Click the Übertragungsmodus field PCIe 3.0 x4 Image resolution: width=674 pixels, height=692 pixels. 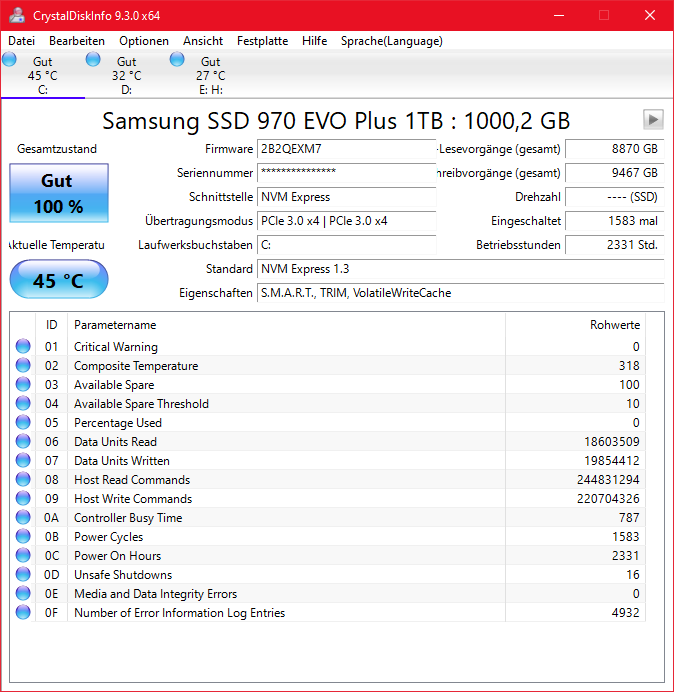(346, 221)
